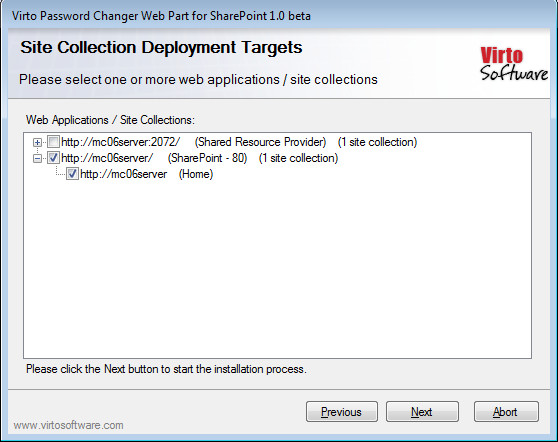
Task: Select the http://mc06server:2072/ row text
Action: (239, 142)
